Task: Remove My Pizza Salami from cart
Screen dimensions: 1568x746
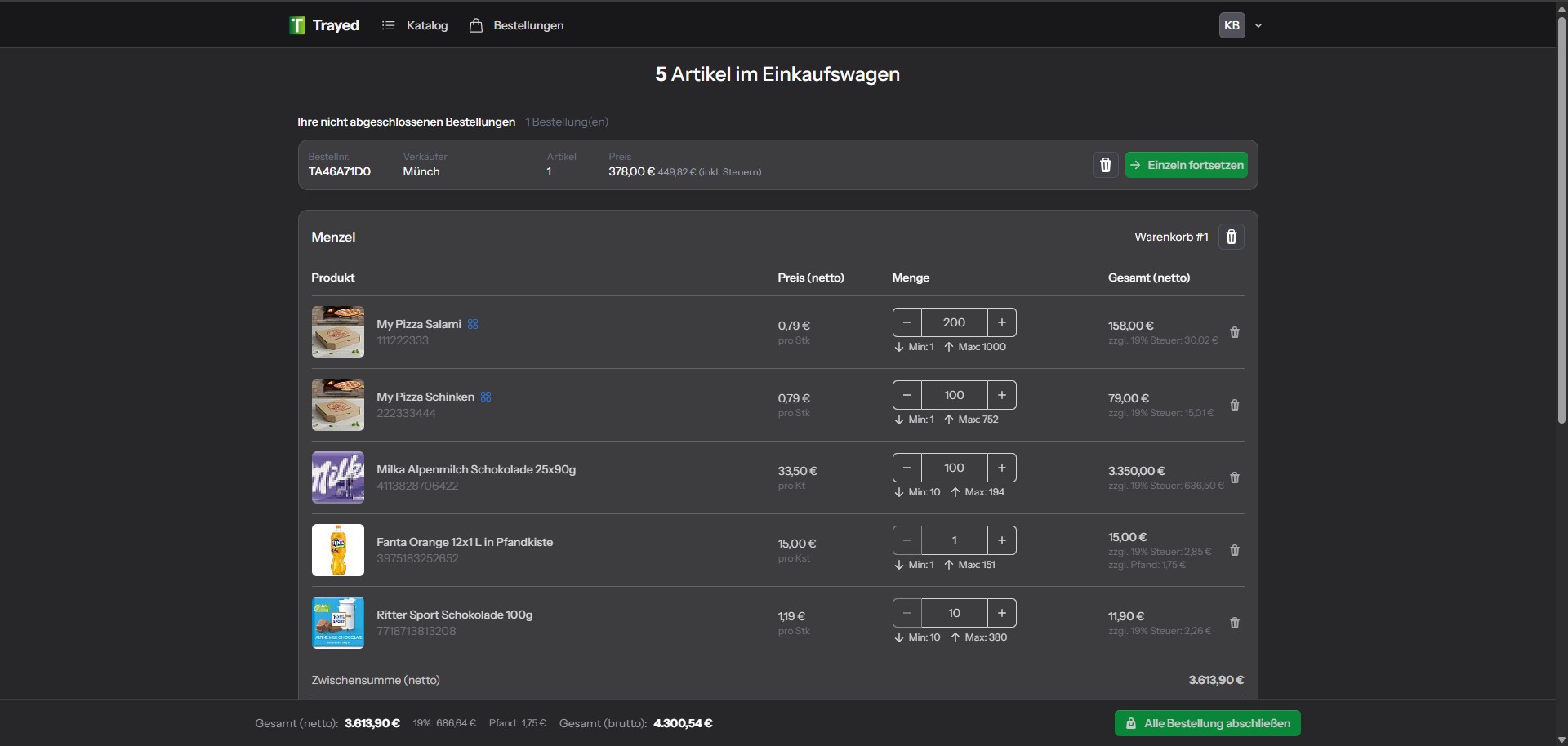Action: tap(1234, 332)
